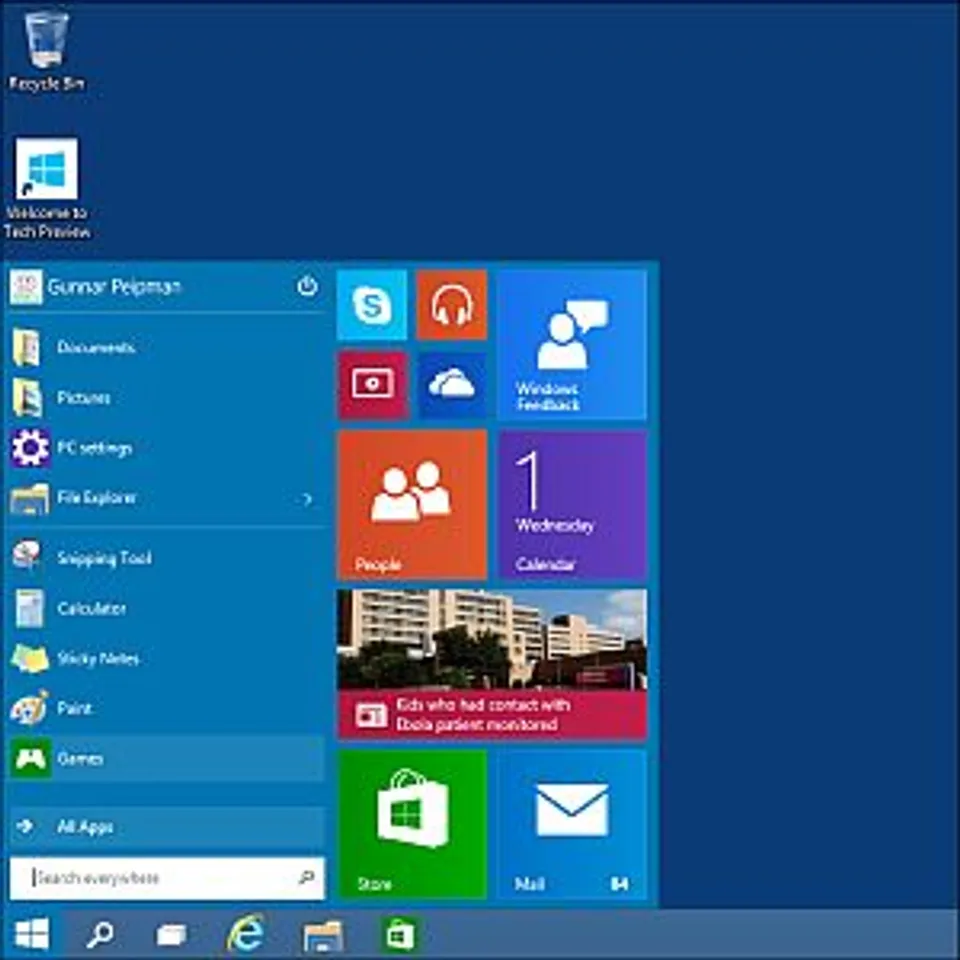Click the Gunnar Peipman user account
This screenshot has width=960, height=960.
(96, 287)
